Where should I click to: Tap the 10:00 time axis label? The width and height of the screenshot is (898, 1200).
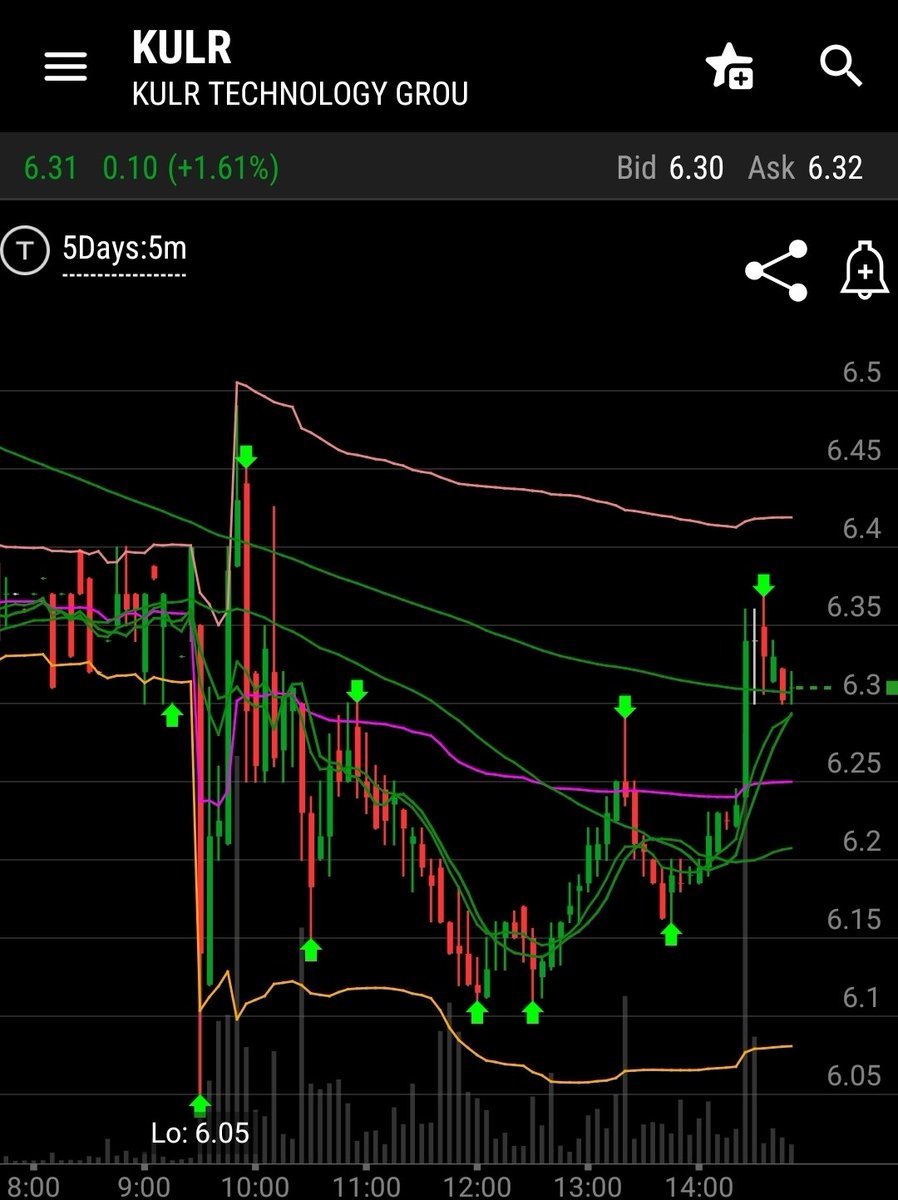[256, 1187]
